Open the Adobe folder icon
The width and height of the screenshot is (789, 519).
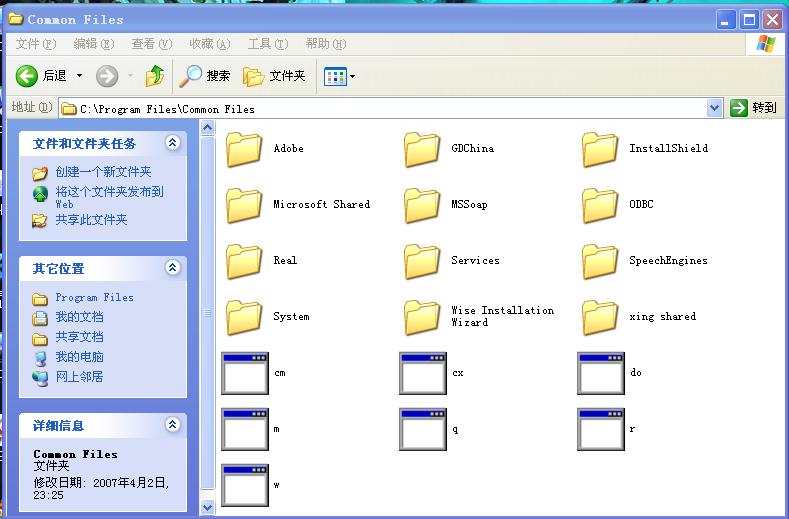[244, 149]
